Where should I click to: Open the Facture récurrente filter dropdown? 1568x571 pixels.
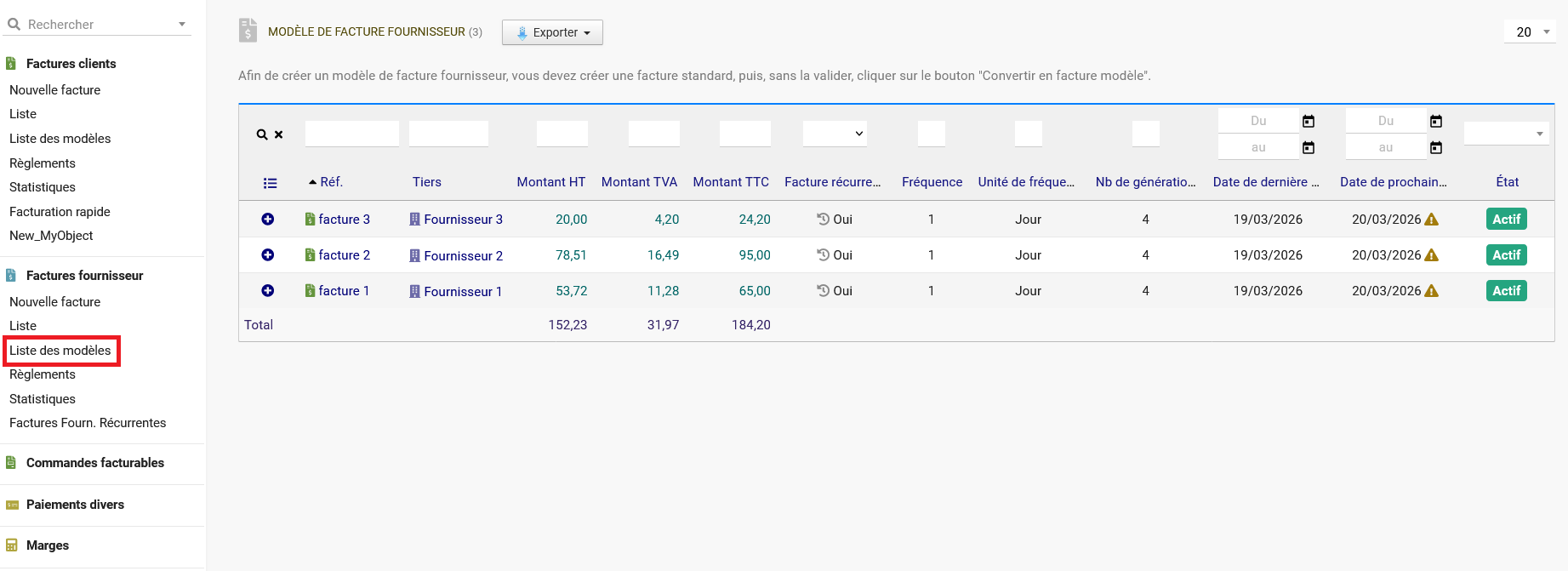[x=835, y=134]
